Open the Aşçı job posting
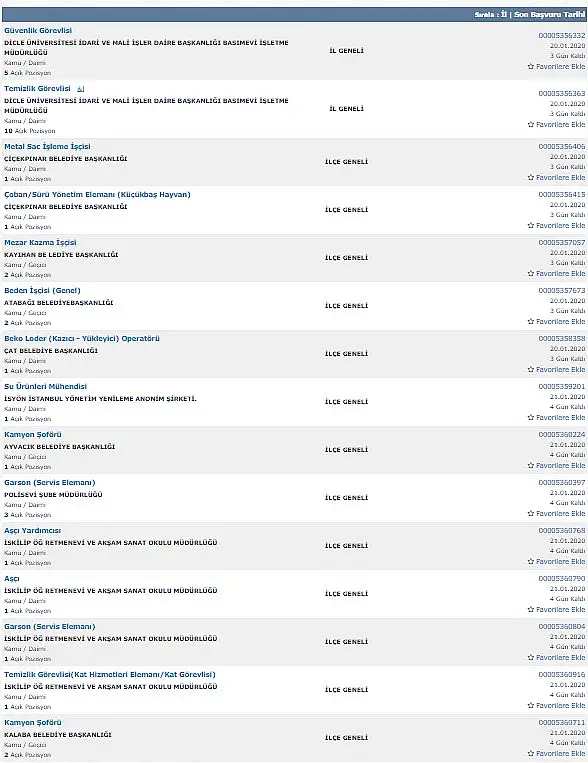This screenshot has height=763, width=588. coord(12,579)
